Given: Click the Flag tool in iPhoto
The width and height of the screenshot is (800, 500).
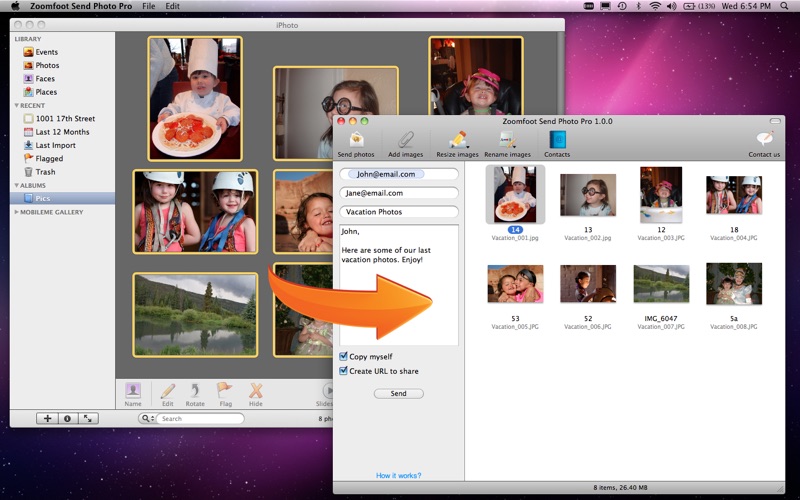Looking at the screenshot, I should (x=225, y=394).
